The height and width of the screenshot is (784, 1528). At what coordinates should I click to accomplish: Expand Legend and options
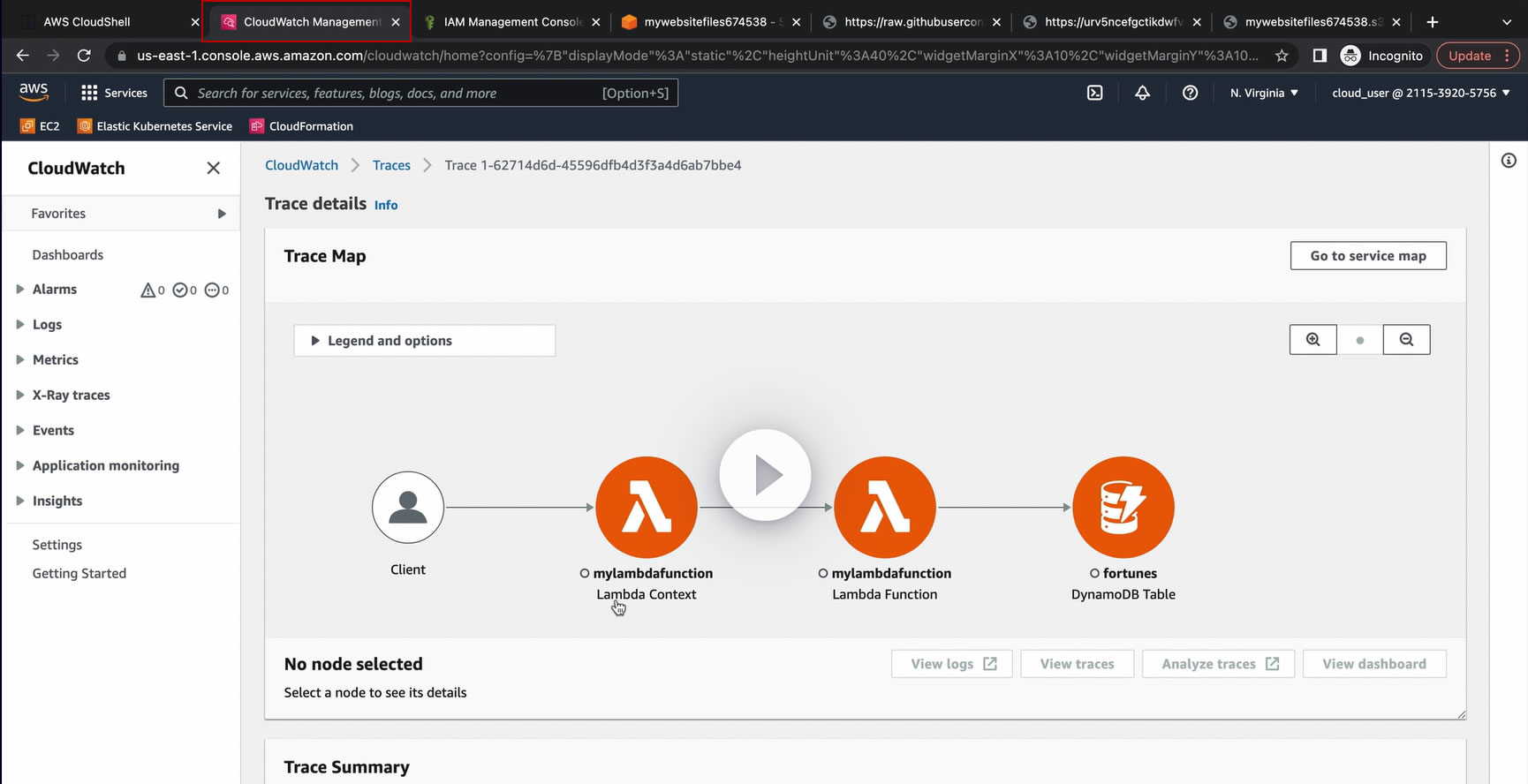[x=424, y=341]
